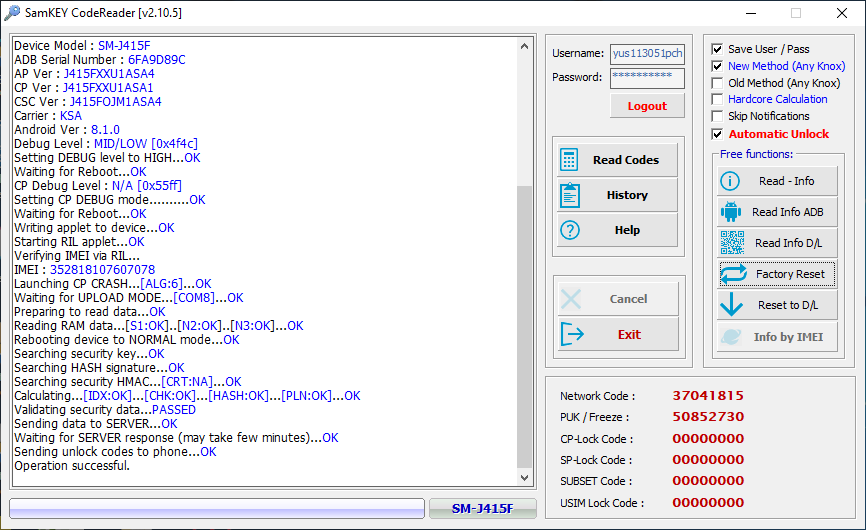This screenshot has height=530, width=866.
Task: Click the ADB serial 6FA9D89C
Action: (157, 60)
